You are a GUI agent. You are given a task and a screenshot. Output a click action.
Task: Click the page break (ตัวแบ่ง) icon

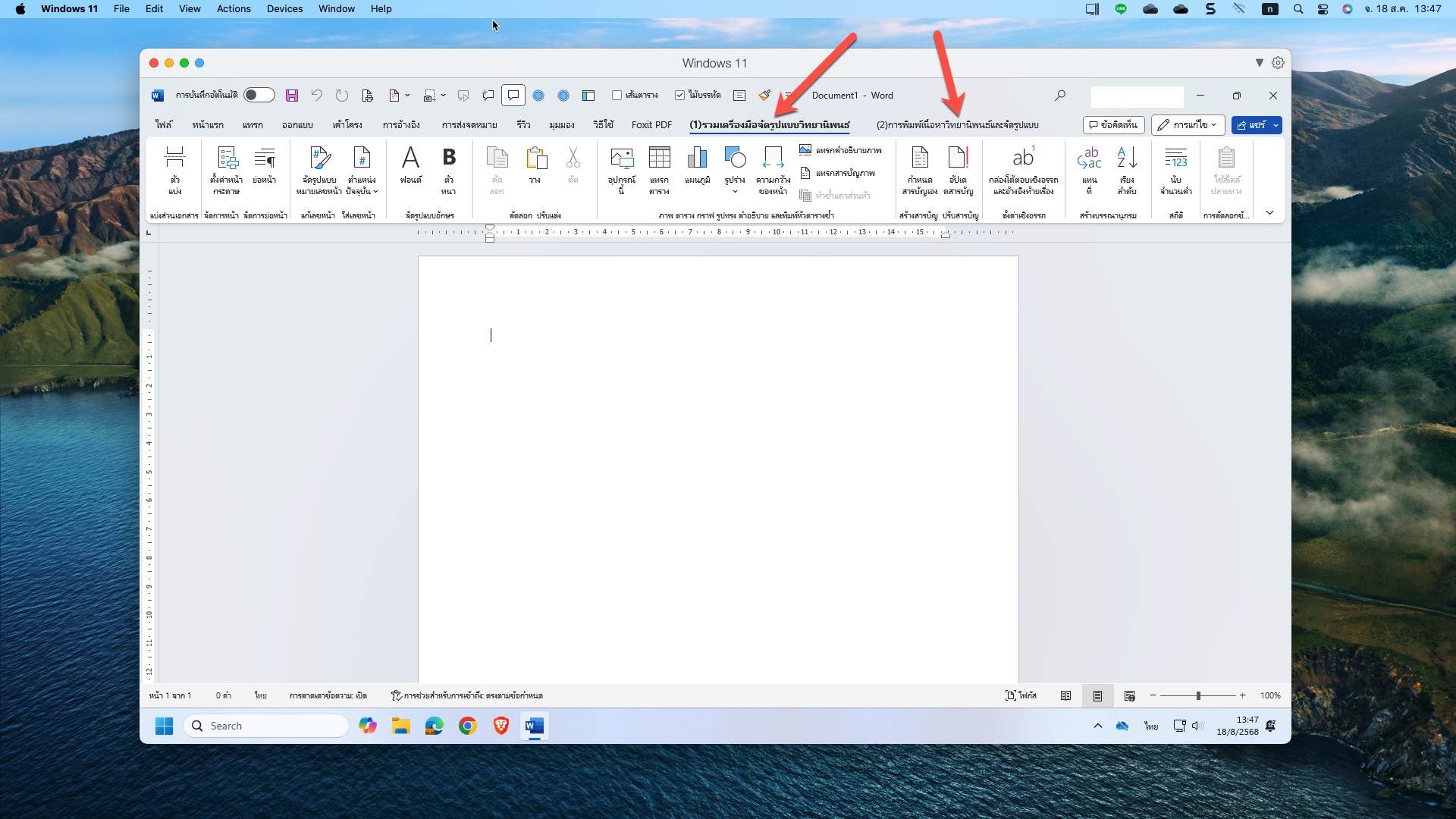point(174,158)
